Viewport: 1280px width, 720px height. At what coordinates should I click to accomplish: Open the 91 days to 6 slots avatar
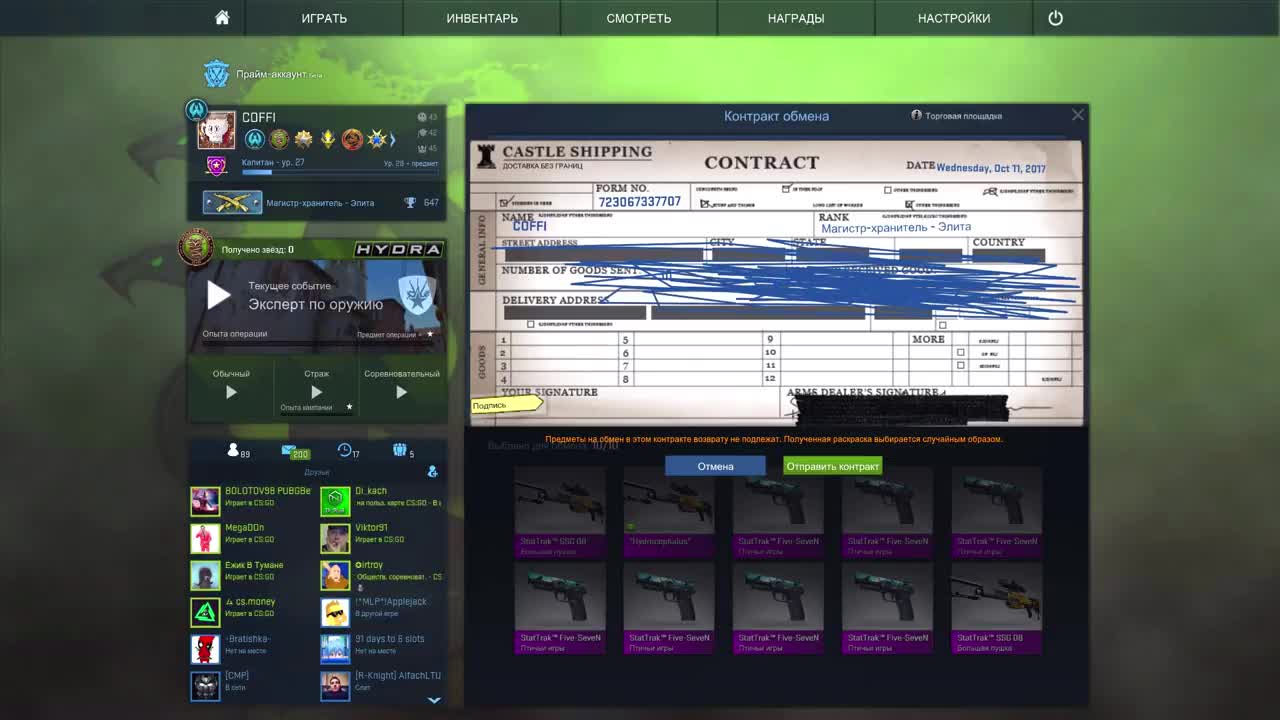tap(335, 649)
